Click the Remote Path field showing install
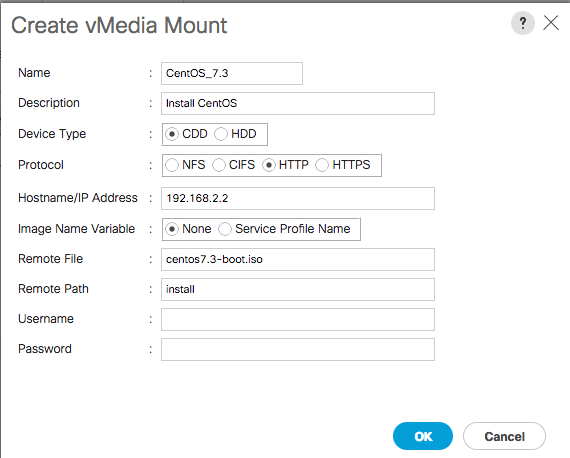The height and width of the screenshot is (458, 570). [x=298, y=289]
